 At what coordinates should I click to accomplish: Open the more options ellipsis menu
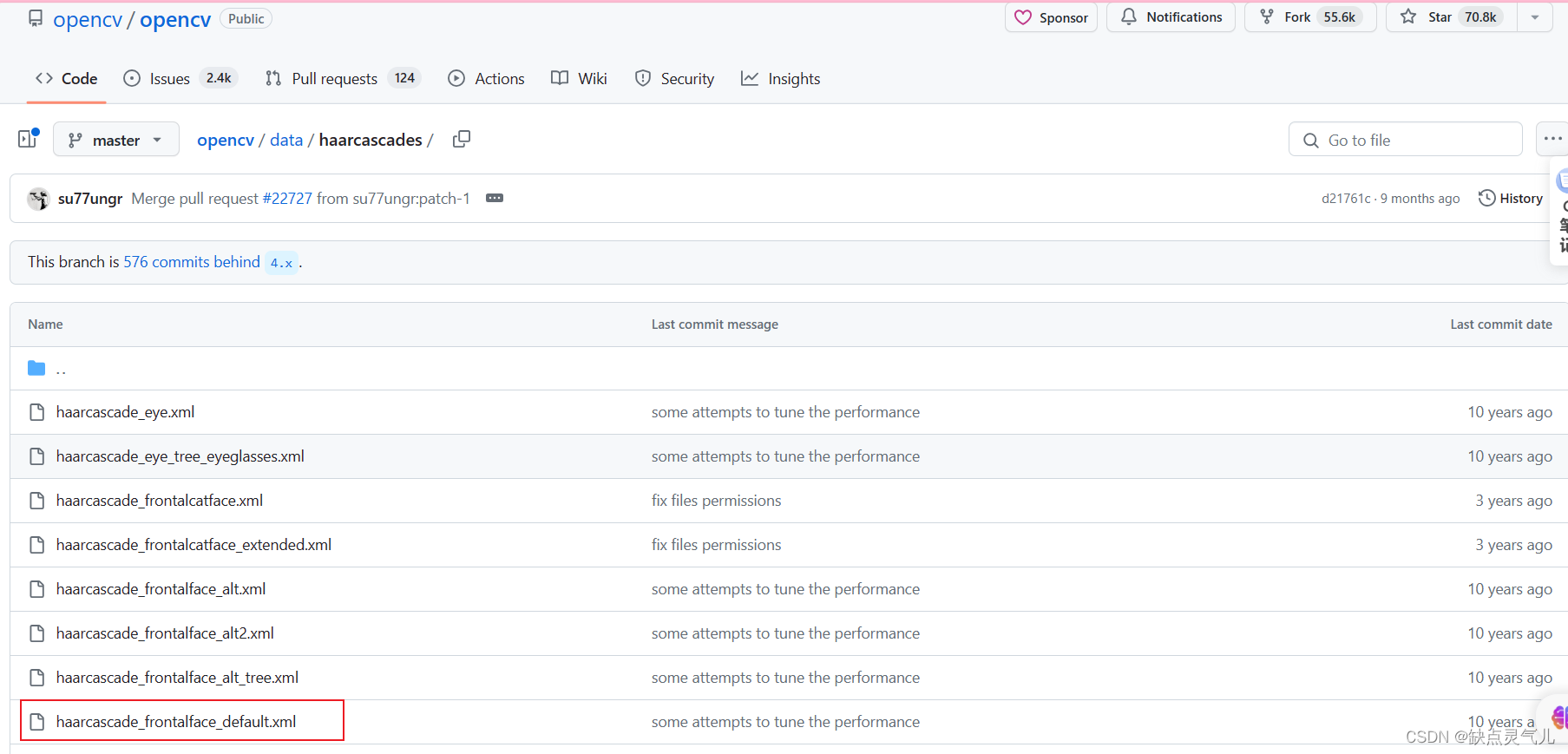pyautogui.click(x=1552, y=139)
